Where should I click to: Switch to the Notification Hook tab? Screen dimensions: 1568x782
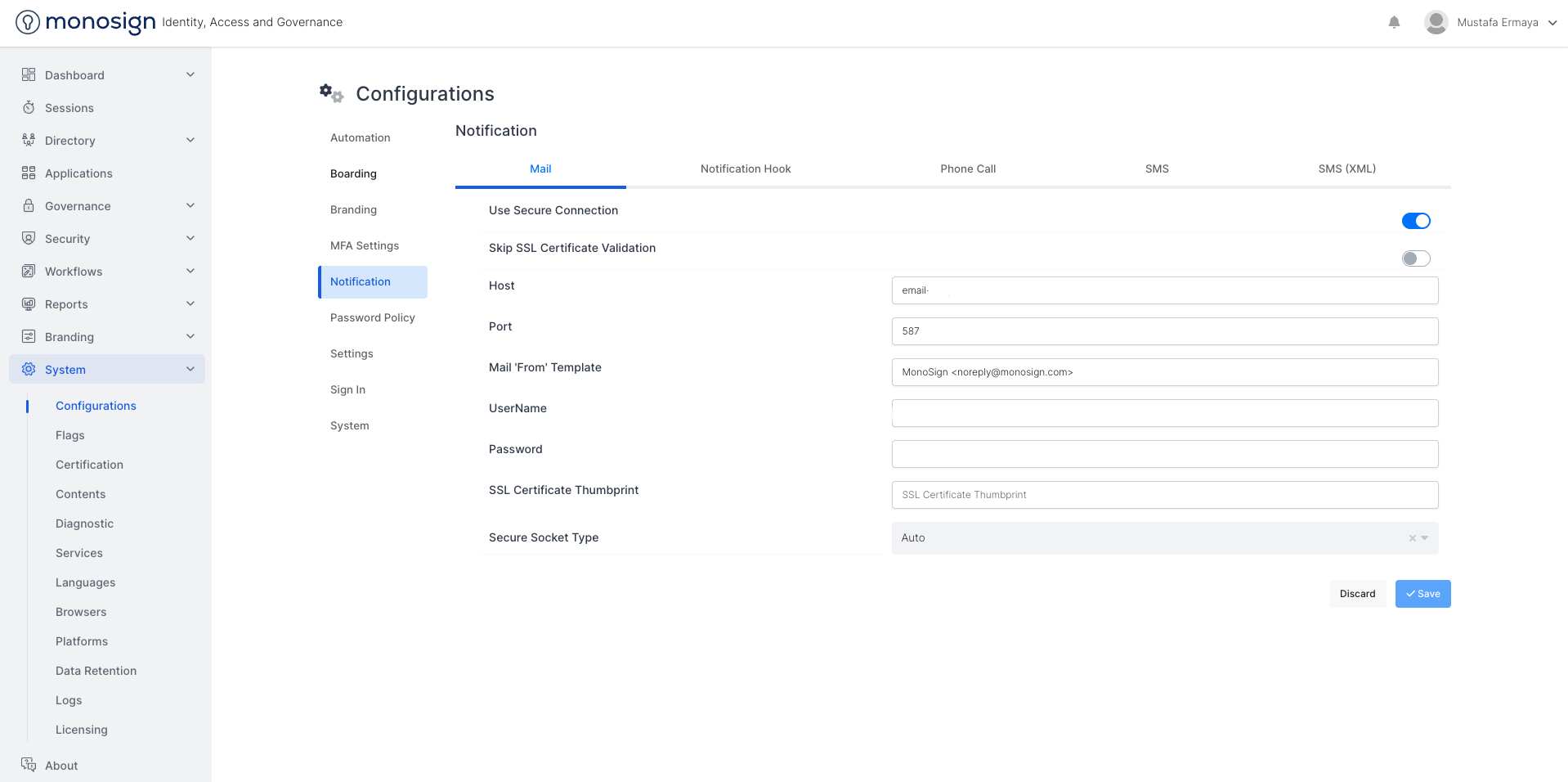[745, 169]
